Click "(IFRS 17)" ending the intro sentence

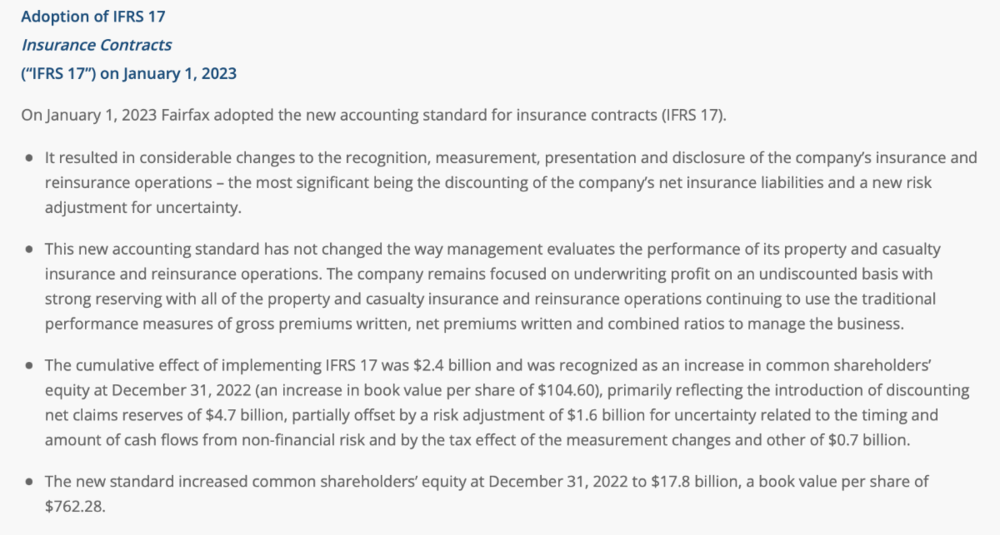coord(693,115)
